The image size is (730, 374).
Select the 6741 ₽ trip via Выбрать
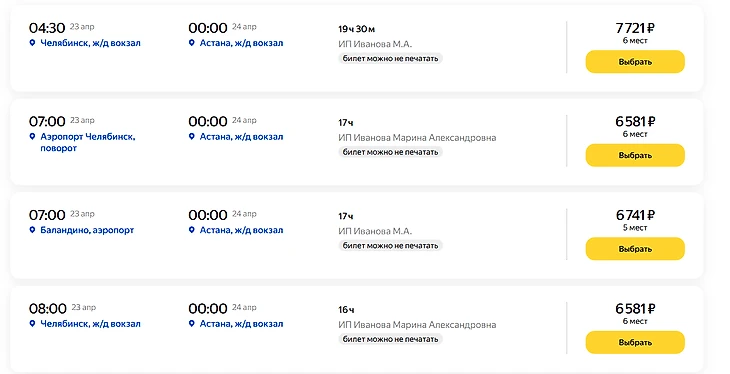pos(635,249)
